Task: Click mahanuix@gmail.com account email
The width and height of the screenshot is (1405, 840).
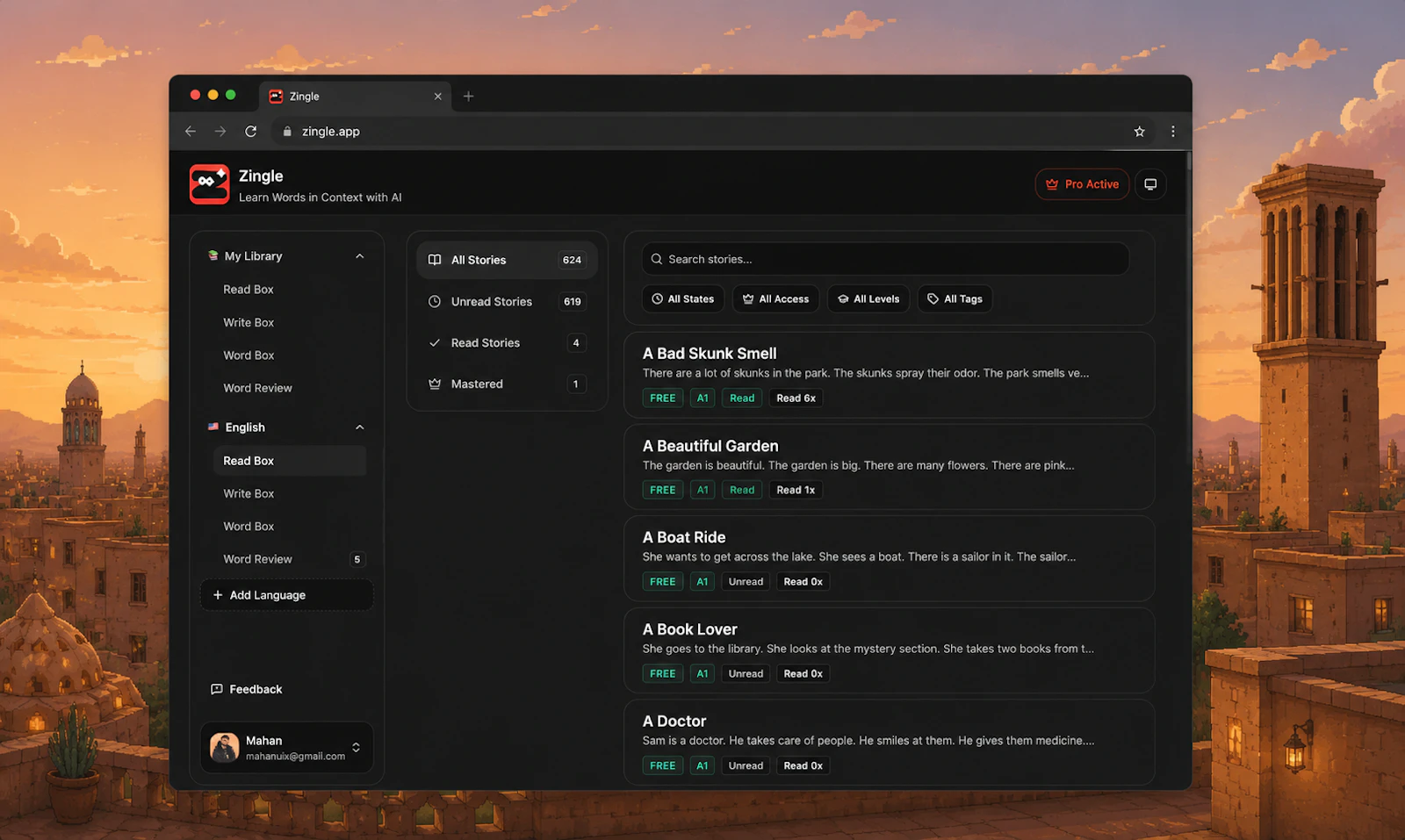Action: (x=295, y=757)
